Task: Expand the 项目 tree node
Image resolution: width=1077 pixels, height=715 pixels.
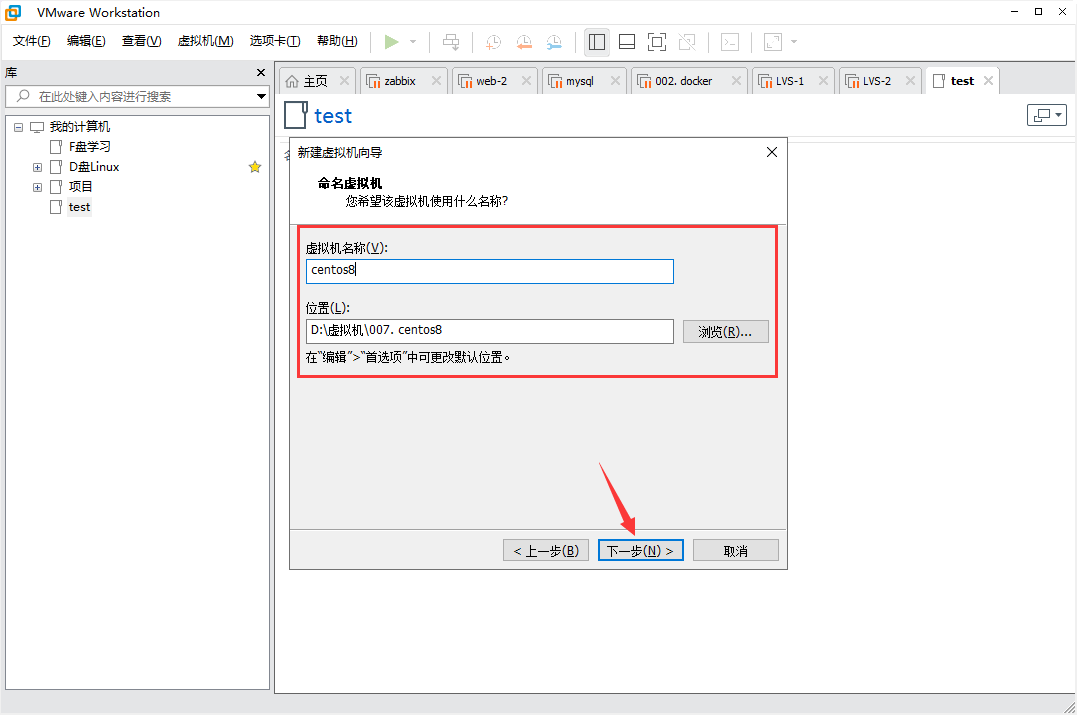Action: coord(38,187)
